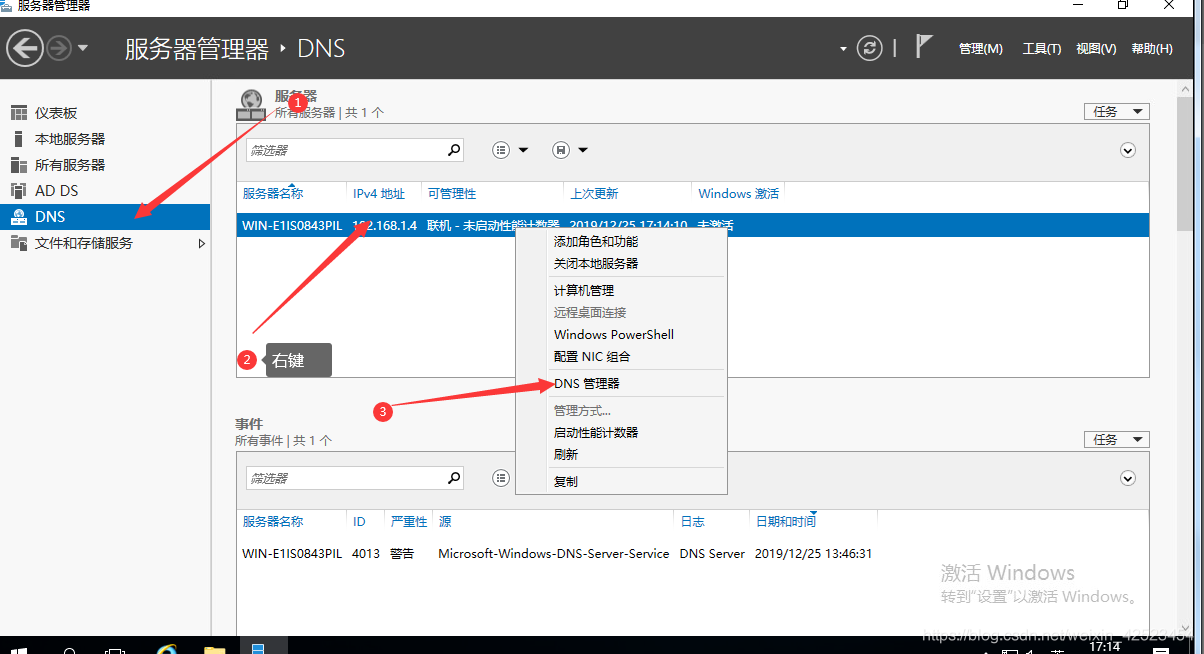The height and width of the screenshot is (654, 1204).
Task: Click events list view options icon
Action: tap(502, 478)
